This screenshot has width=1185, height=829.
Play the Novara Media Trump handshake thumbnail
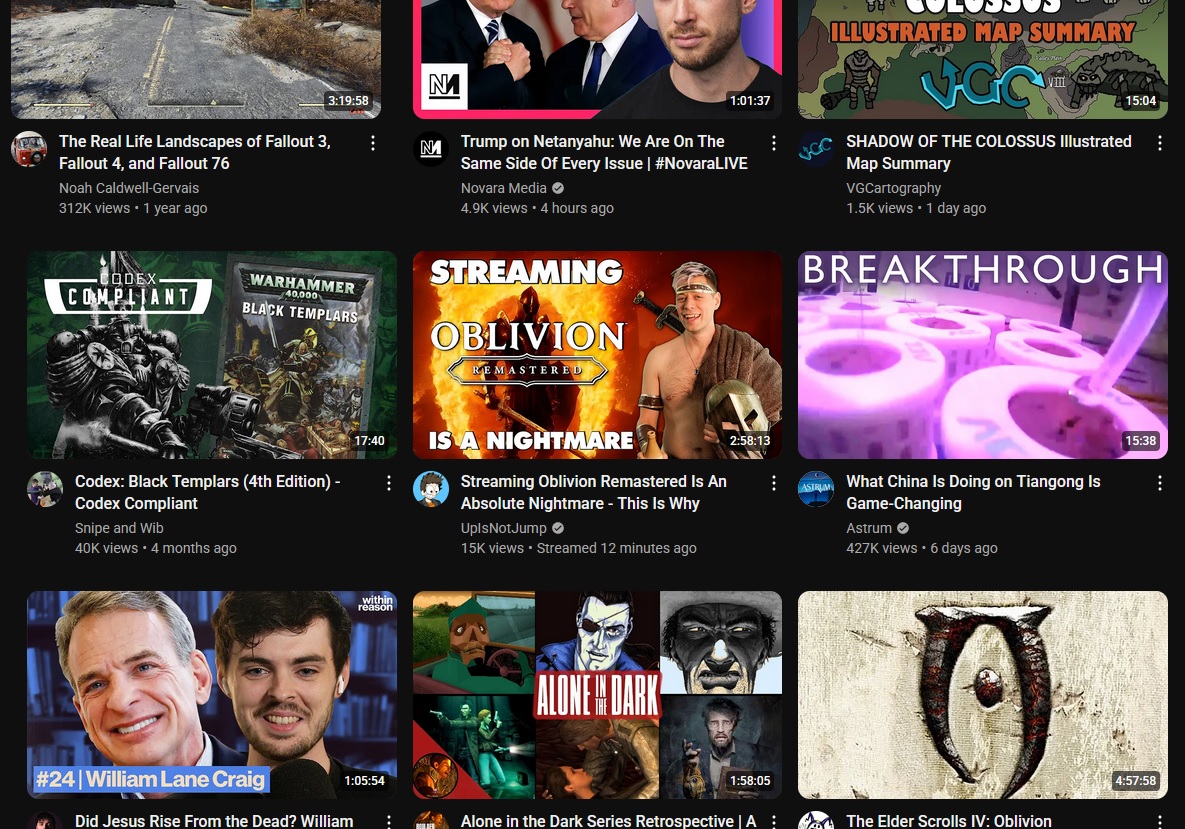597,59
